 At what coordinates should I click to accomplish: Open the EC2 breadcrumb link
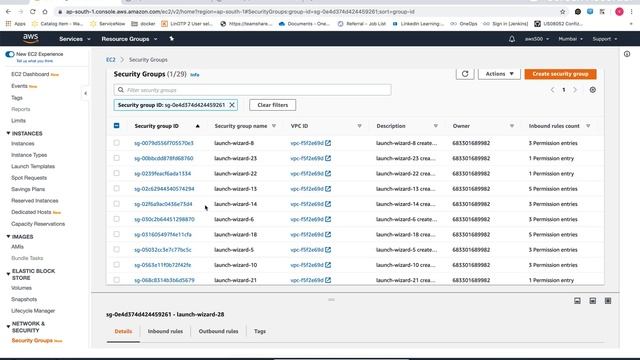(111, 60)
